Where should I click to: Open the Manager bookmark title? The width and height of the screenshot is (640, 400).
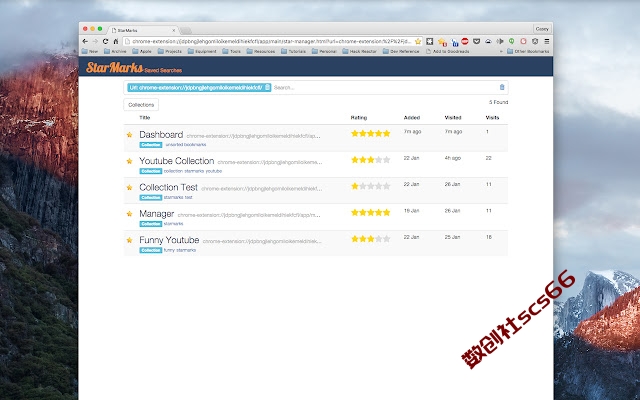157,214
